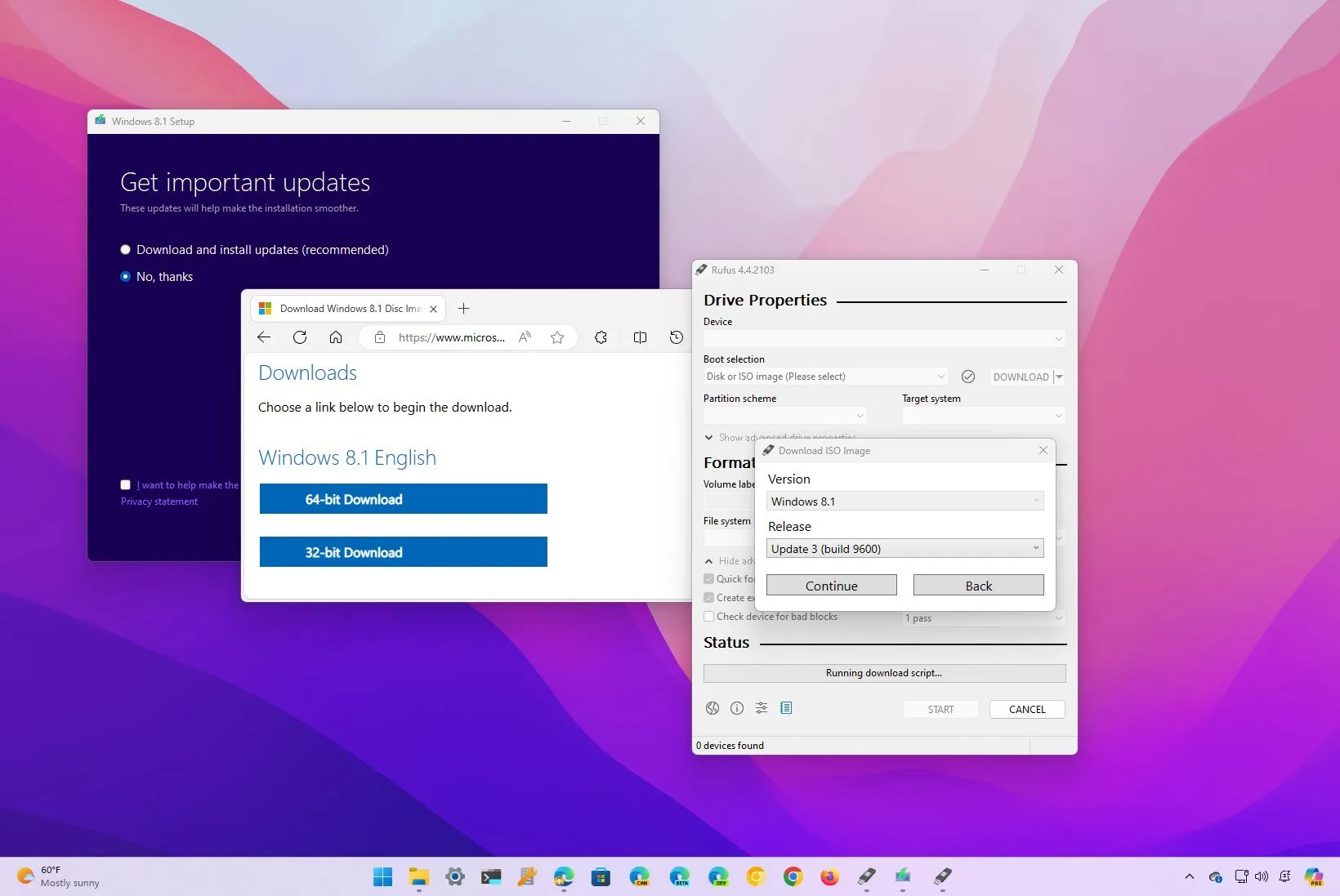Open the Privacy statement link
The width and height of the screenshot is (1340, 896).
coord(159,501)
